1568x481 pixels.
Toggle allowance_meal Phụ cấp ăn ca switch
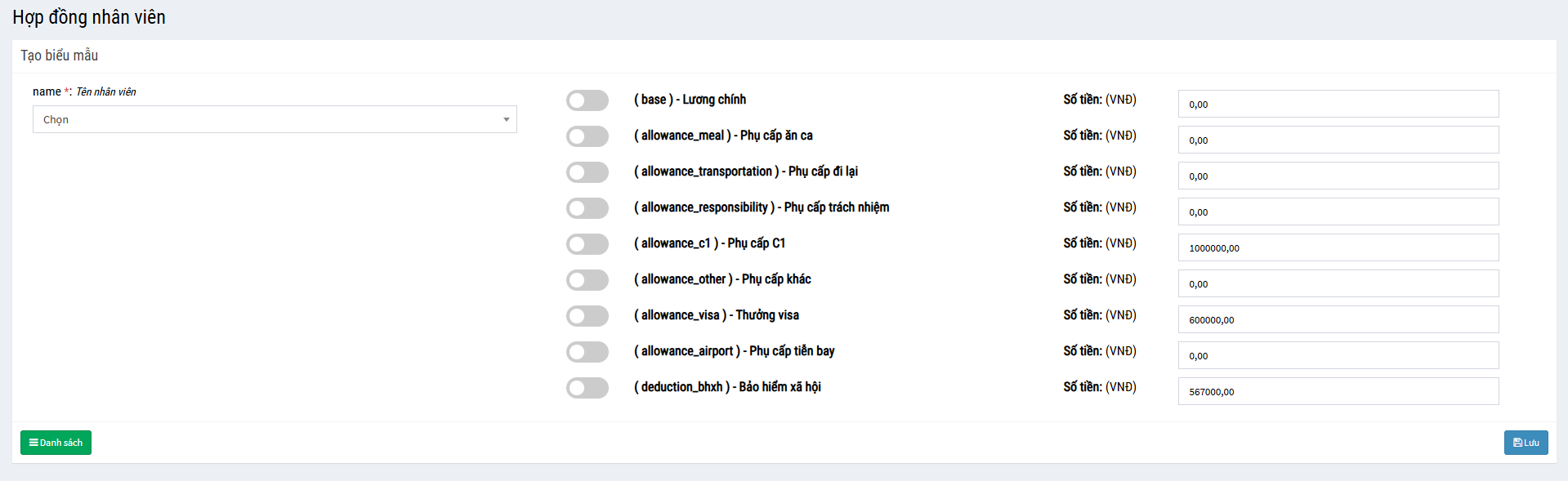(x=587, y=136)
